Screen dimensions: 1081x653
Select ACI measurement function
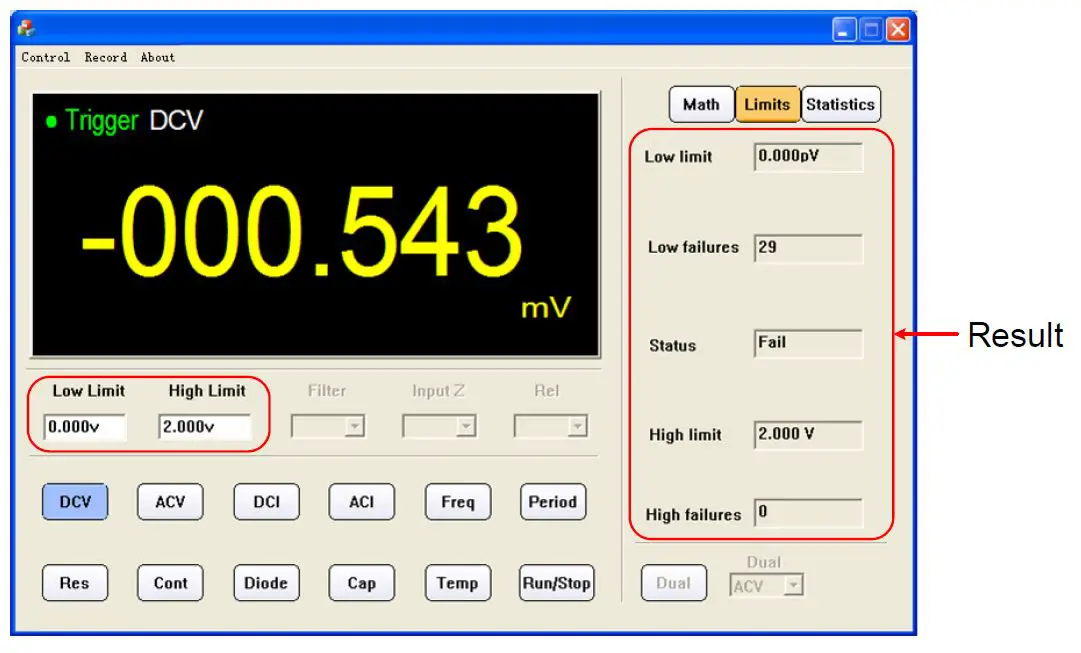click(x=361, y=501)
